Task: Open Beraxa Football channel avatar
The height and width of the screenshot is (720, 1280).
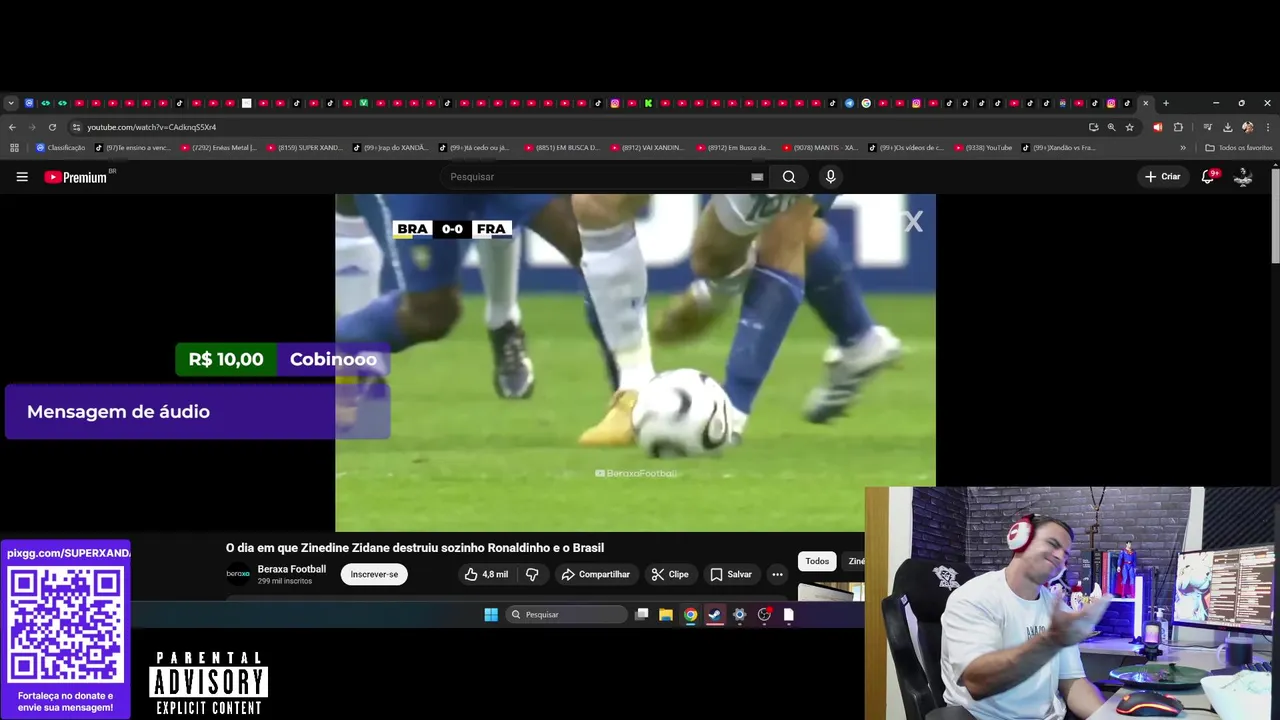Action: point(238,574)
